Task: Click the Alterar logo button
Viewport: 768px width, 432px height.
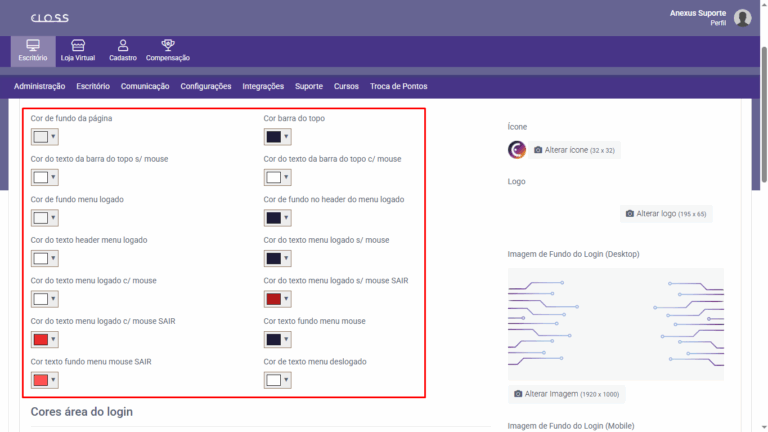Action: (x=665, y=214)
